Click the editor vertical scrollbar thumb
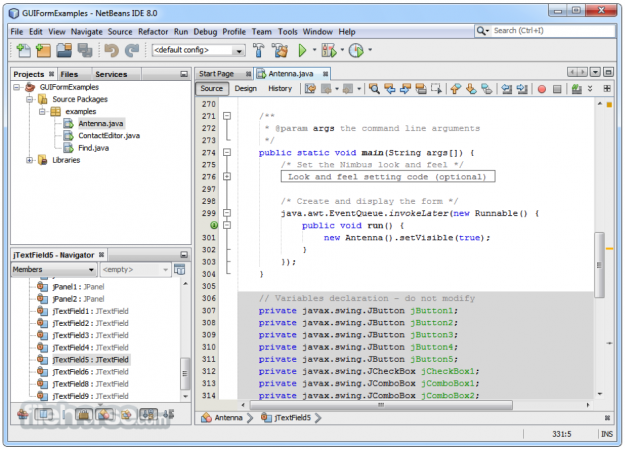Image resolution: width=625 pixels, height=450 pixels. (x=599, y=265)
